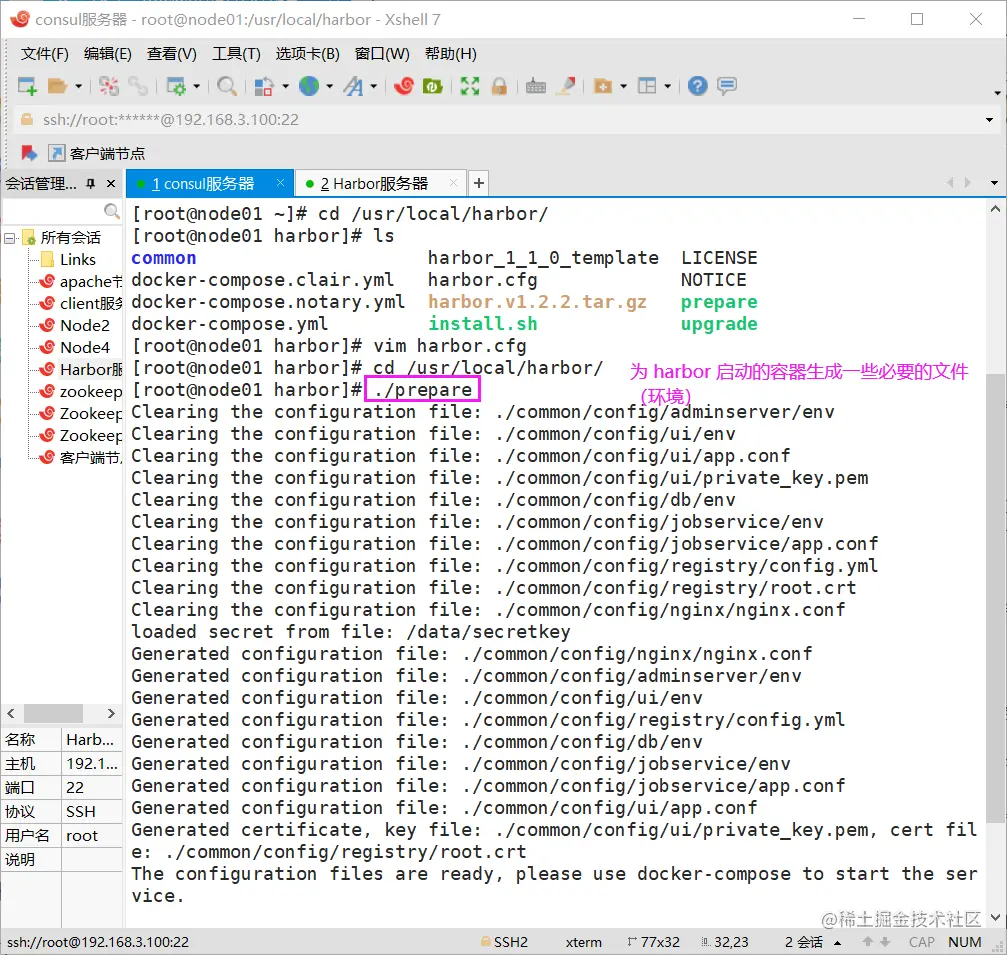Select the apache session in tree
1007x955 pixels.
[80, 281]
